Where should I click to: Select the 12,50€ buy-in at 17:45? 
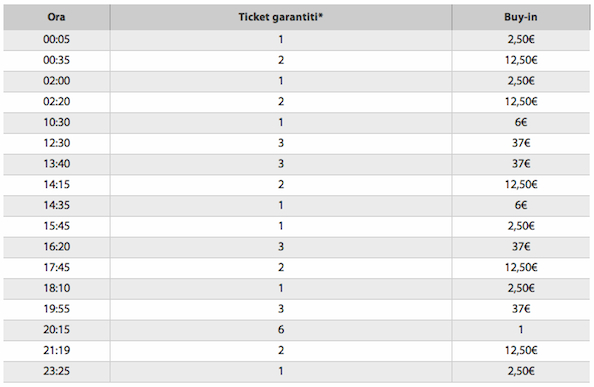(521, 267)
